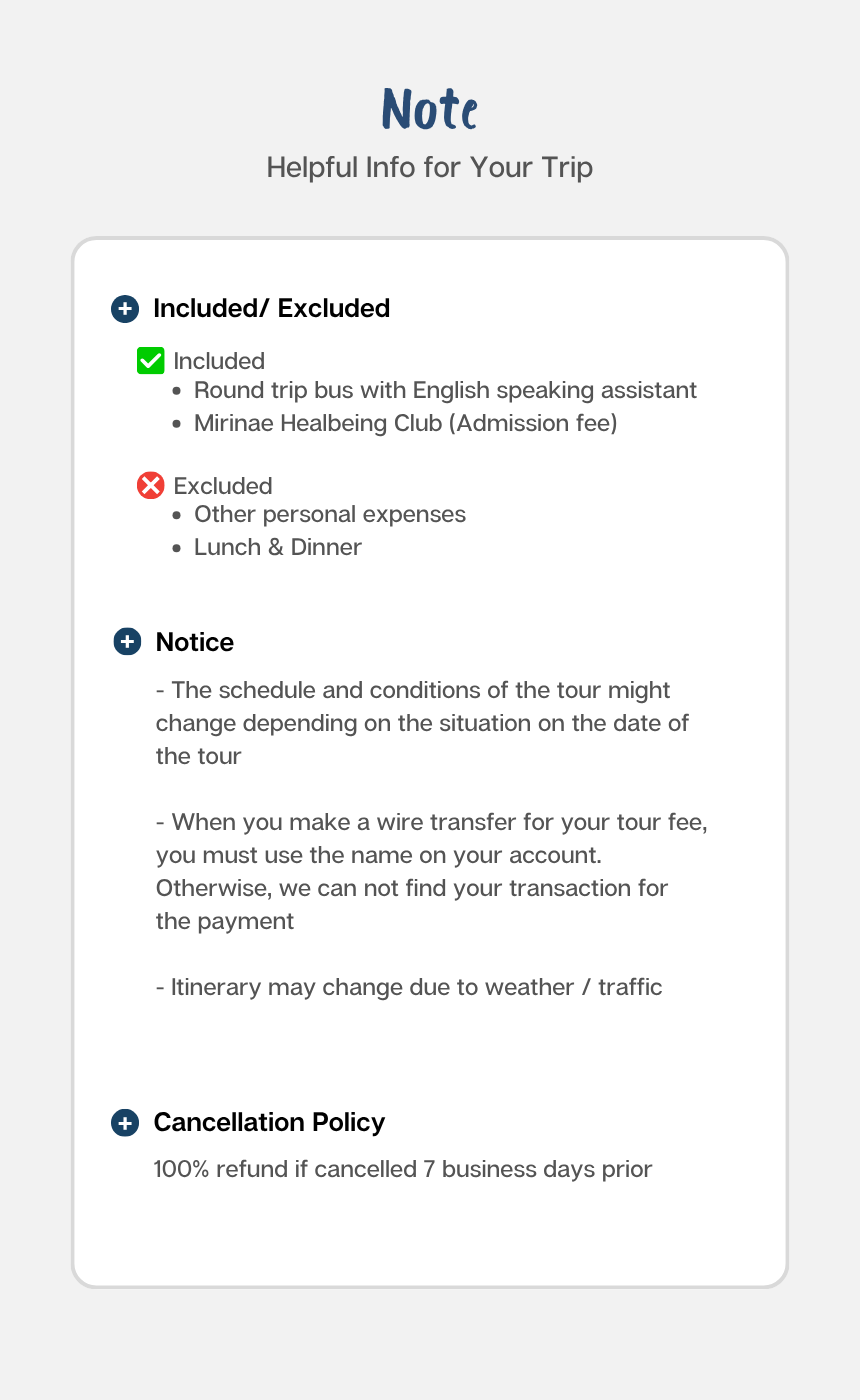
Task: Click the schedule and conditions notice paragraph
Action: pos(422,723)
